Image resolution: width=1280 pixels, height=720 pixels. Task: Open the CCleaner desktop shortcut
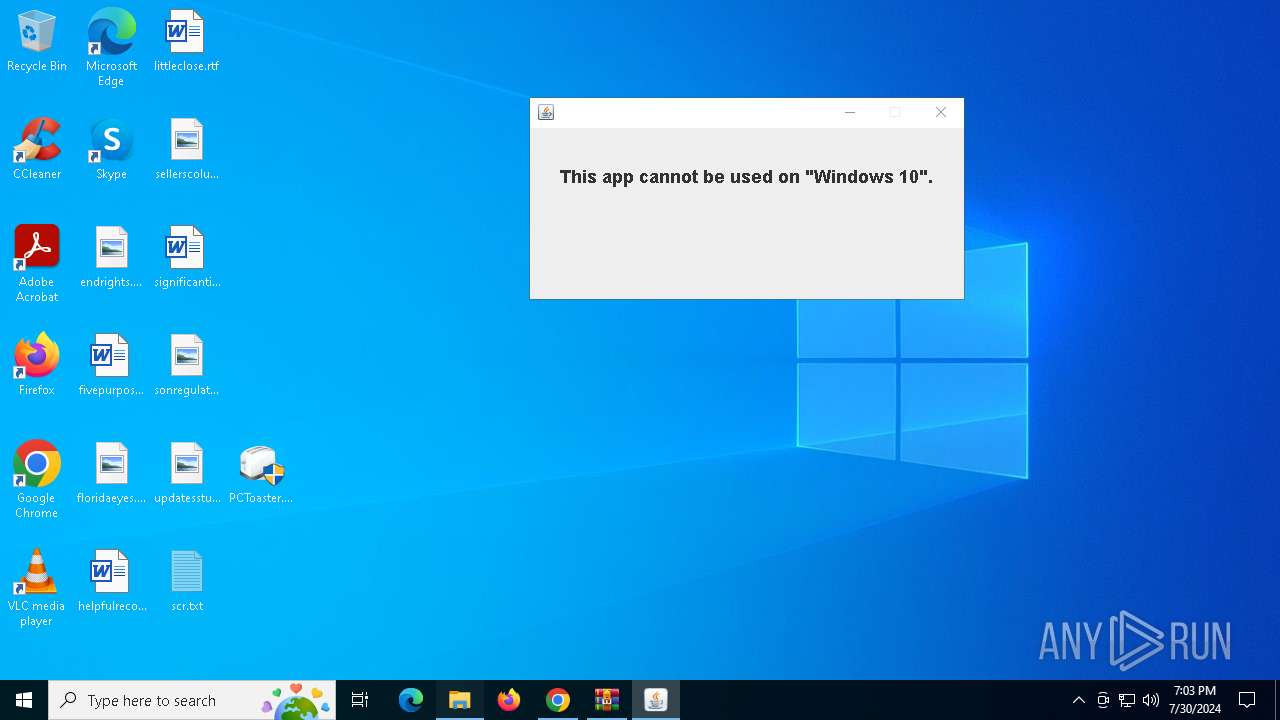pos(37,150)
